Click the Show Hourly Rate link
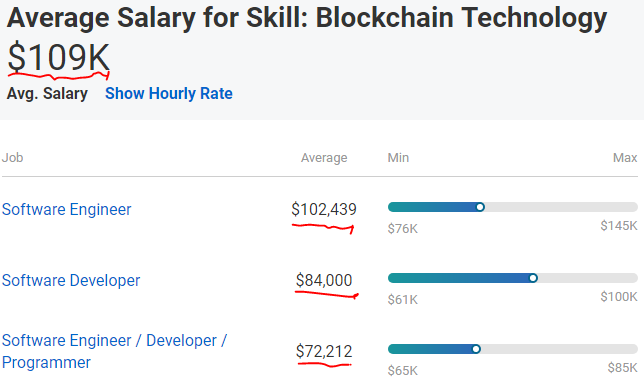Screen dimensions: 644x383 coord(169,94)
